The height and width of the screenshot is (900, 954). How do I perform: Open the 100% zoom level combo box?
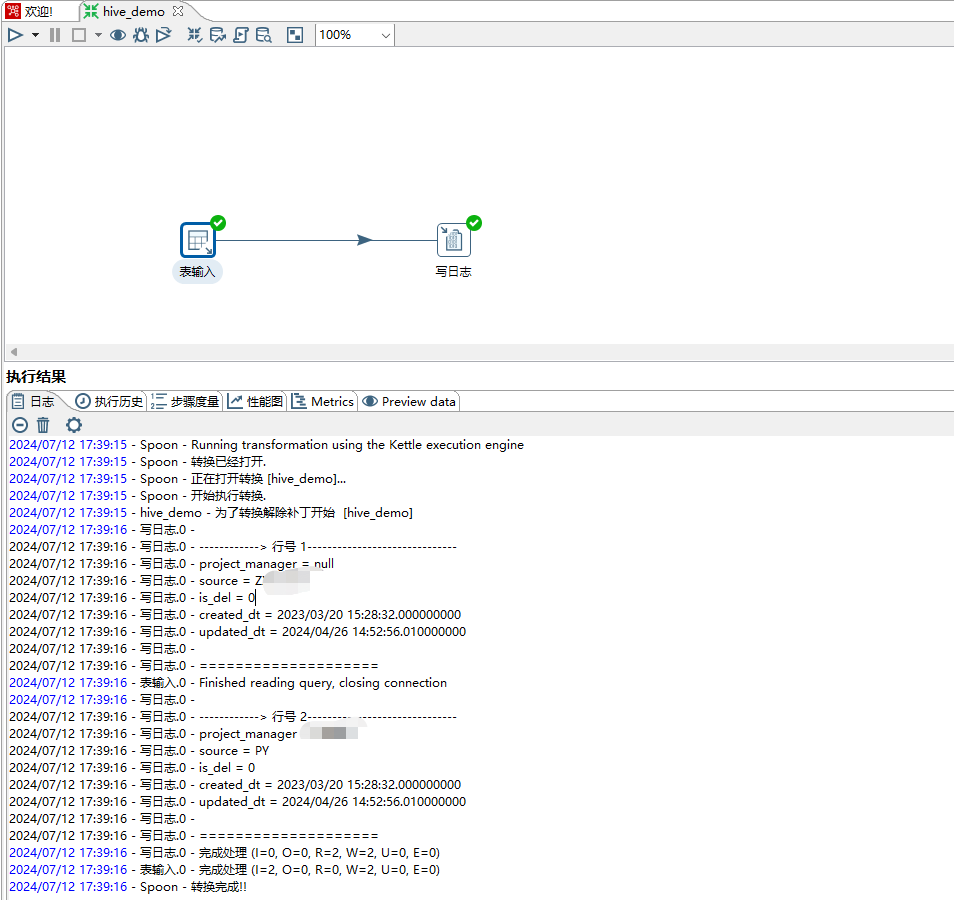click(x=355, y=35)
